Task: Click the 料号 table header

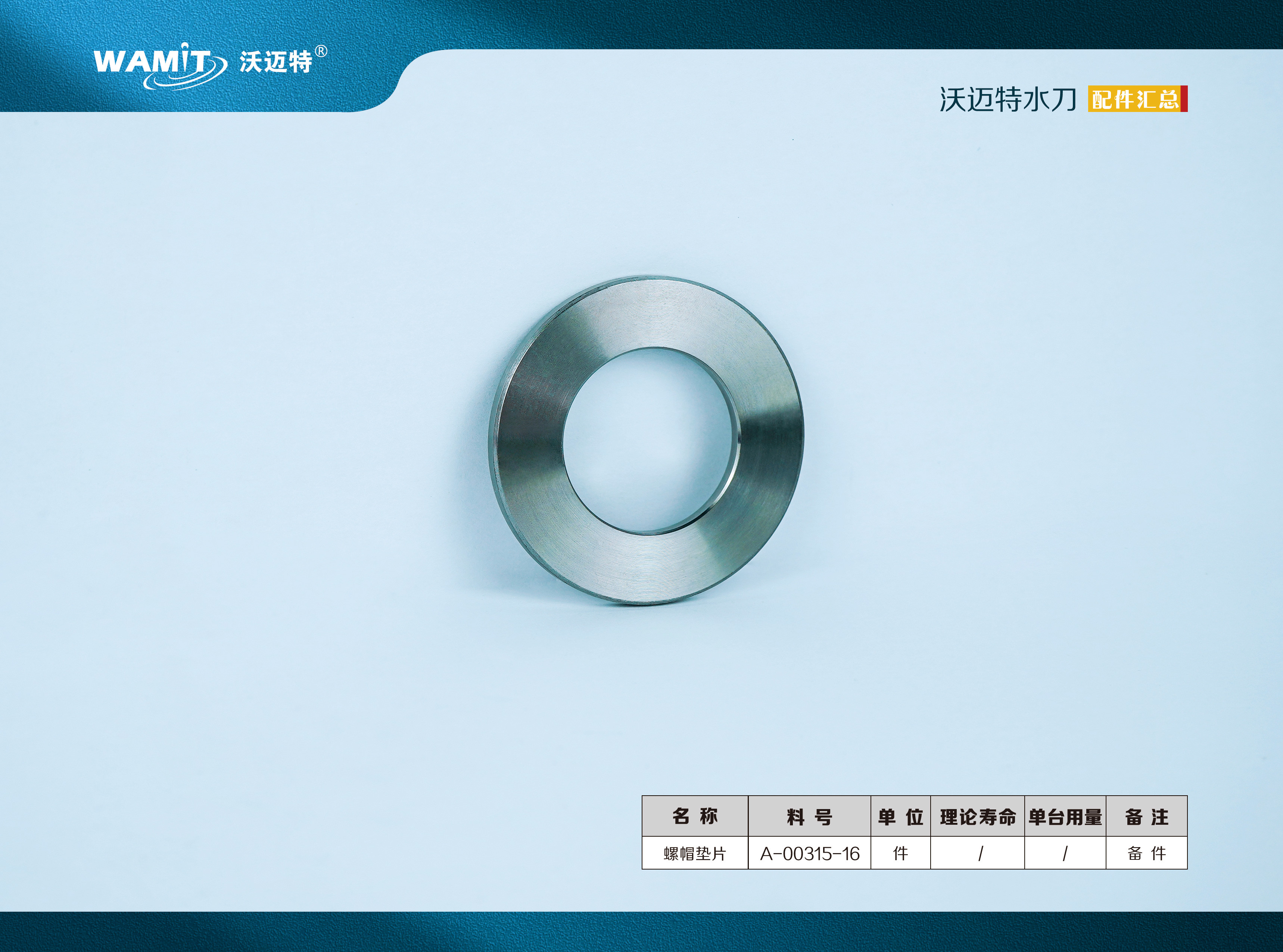Action: (x=809, y=817)
